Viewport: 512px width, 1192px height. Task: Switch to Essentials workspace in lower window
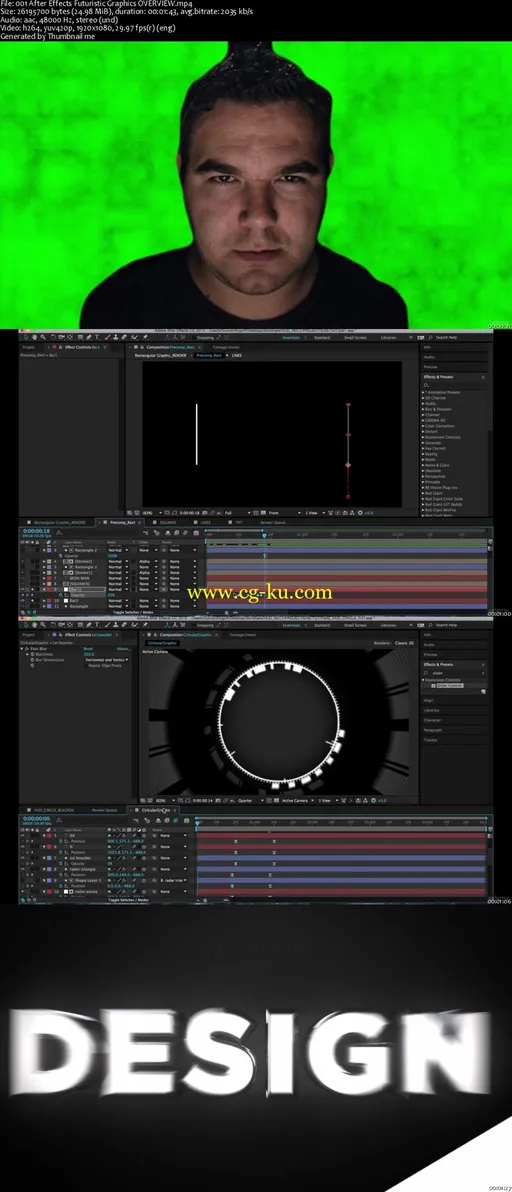(292, 625)
